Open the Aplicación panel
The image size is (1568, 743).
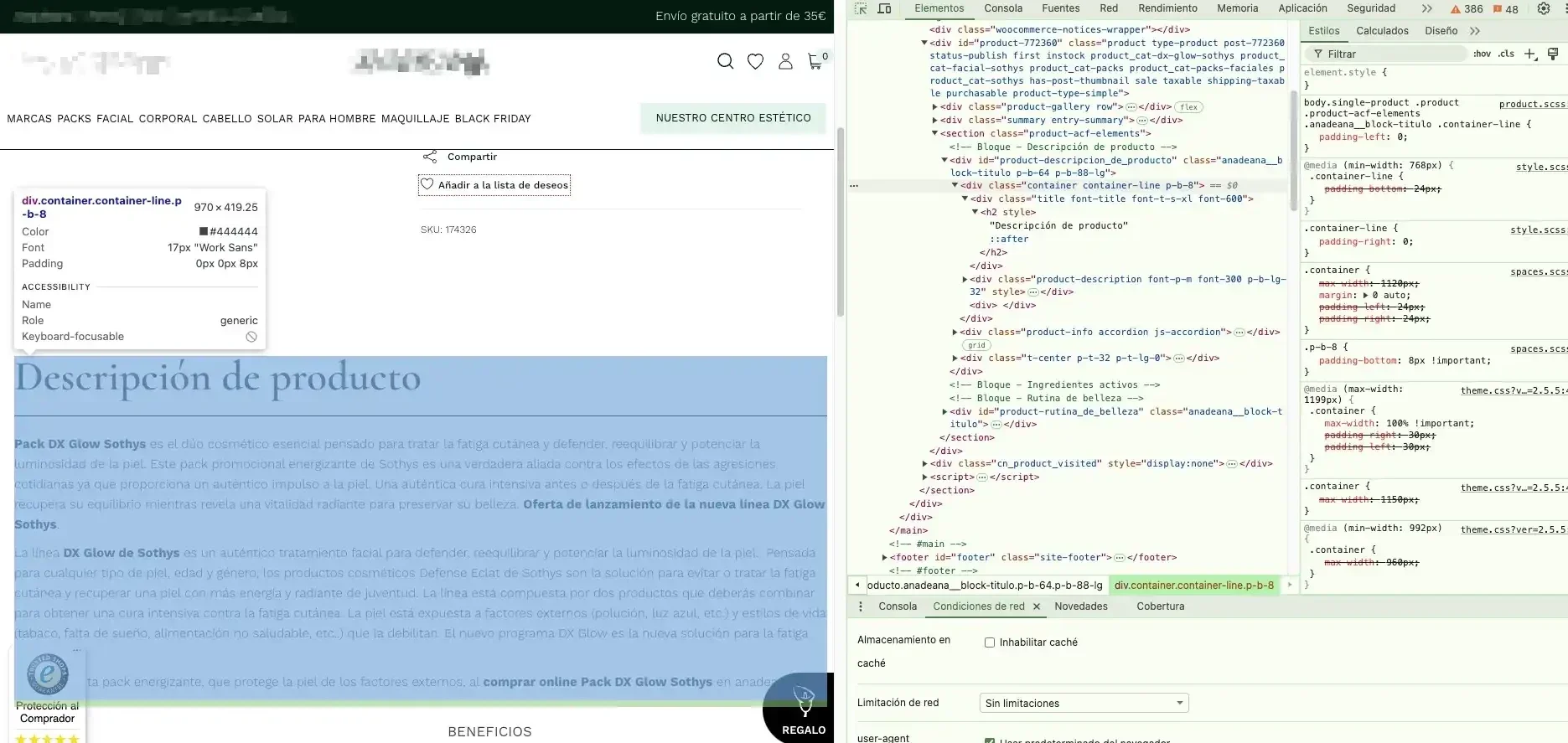point(1302,8)
